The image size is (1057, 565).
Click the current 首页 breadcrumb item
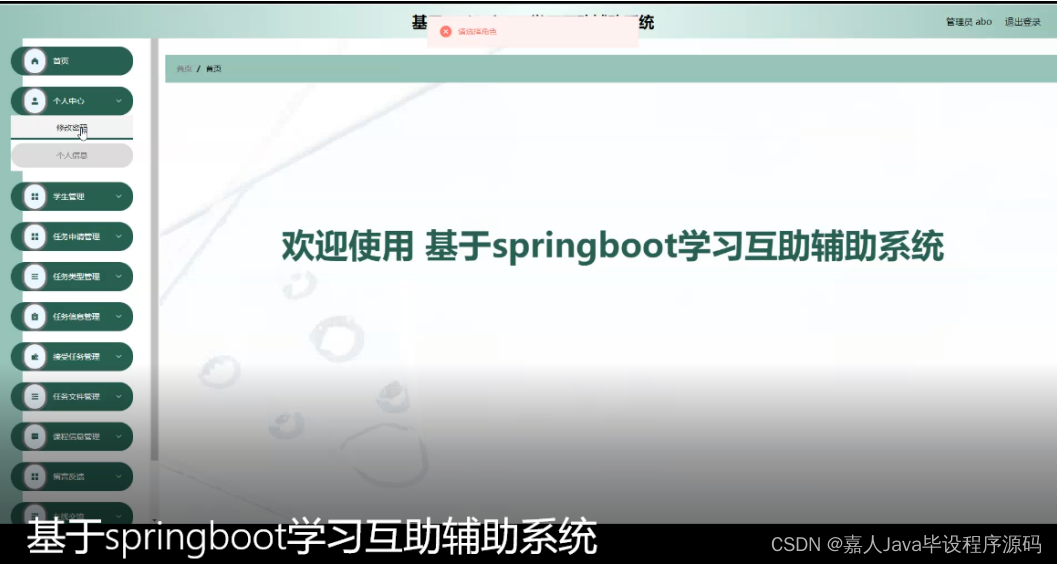(214, 69)
